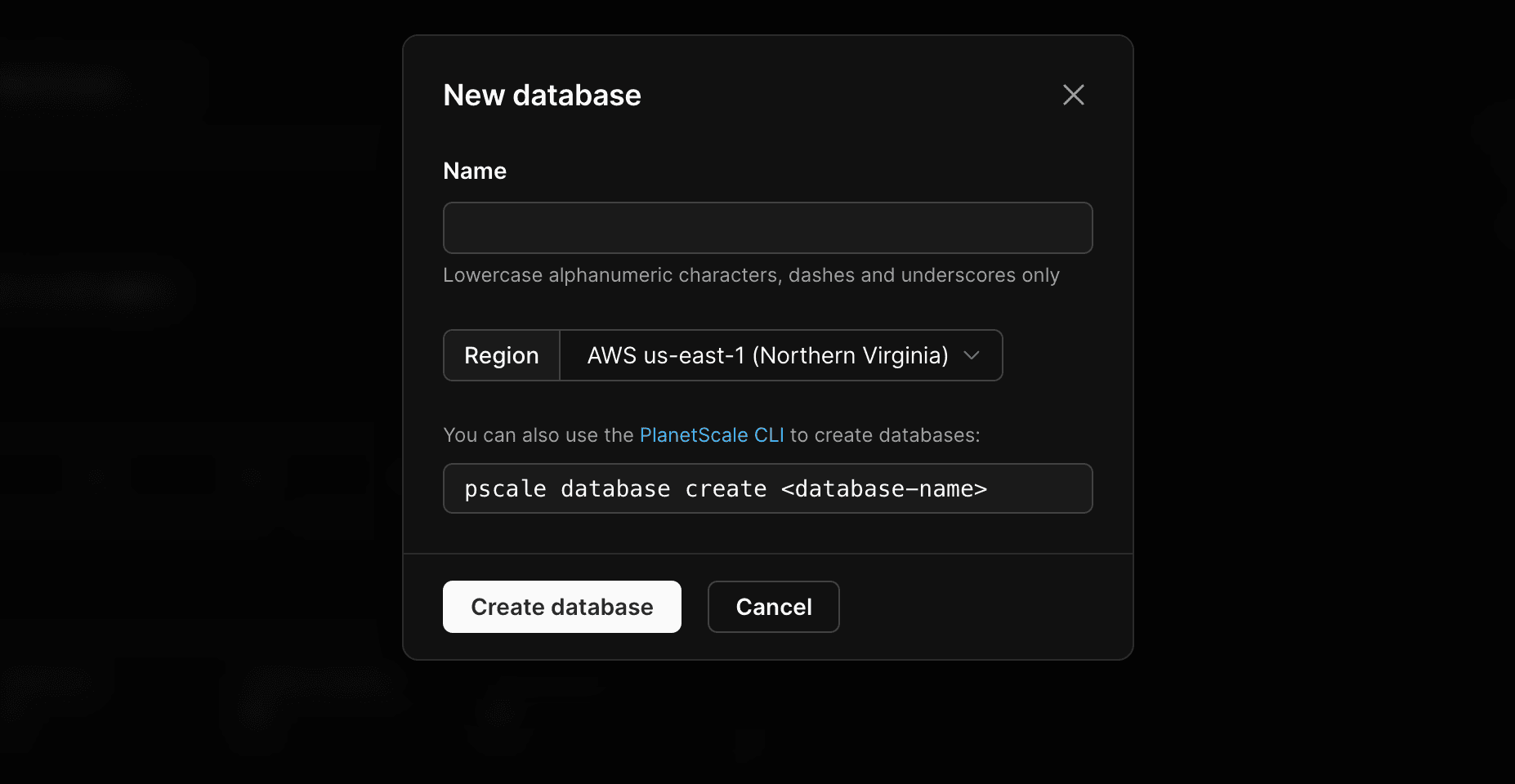Click the chevron next to Northern Virginia
This screenshot has height=784, width=1515.
pos(972,355)
